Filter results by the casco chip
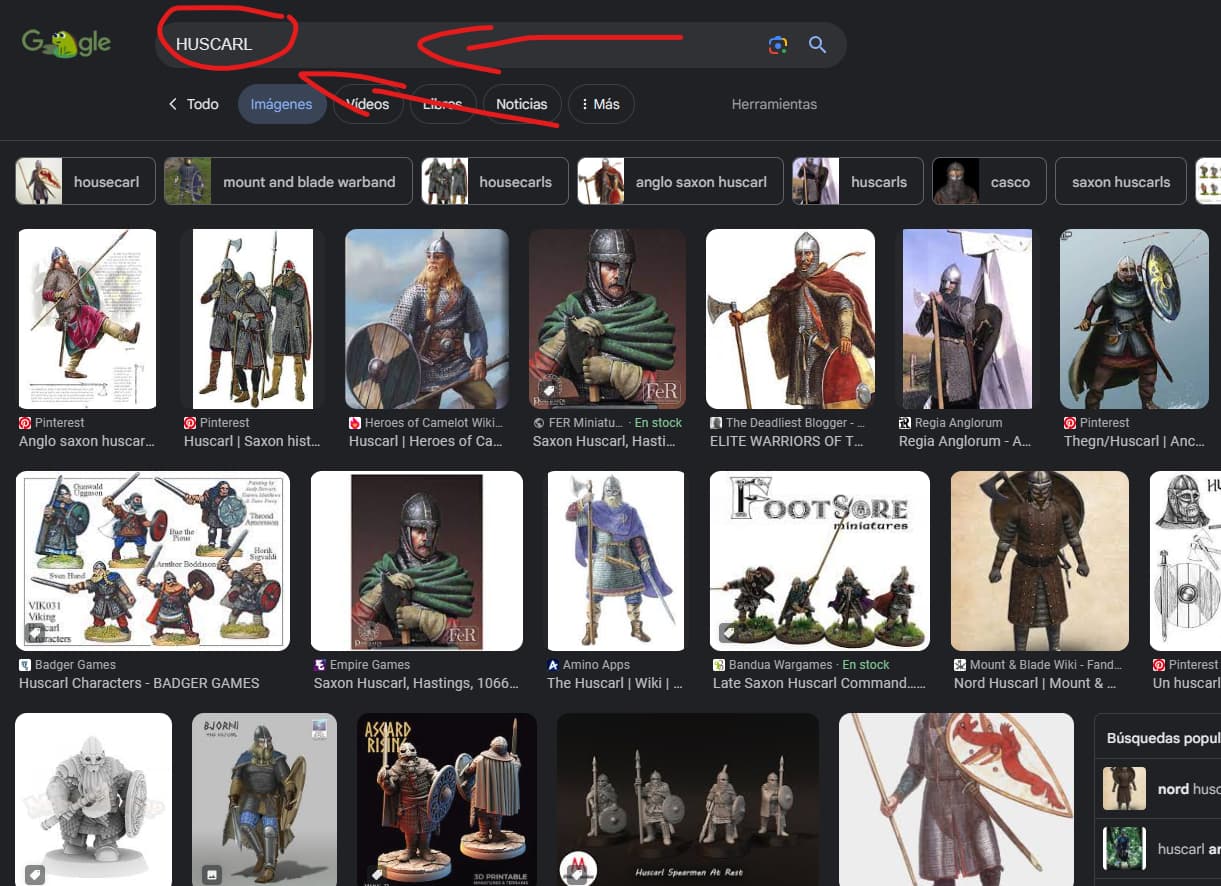Image resolution: width=1221 pixels, height=886 pixels. (x=989, y=181)
